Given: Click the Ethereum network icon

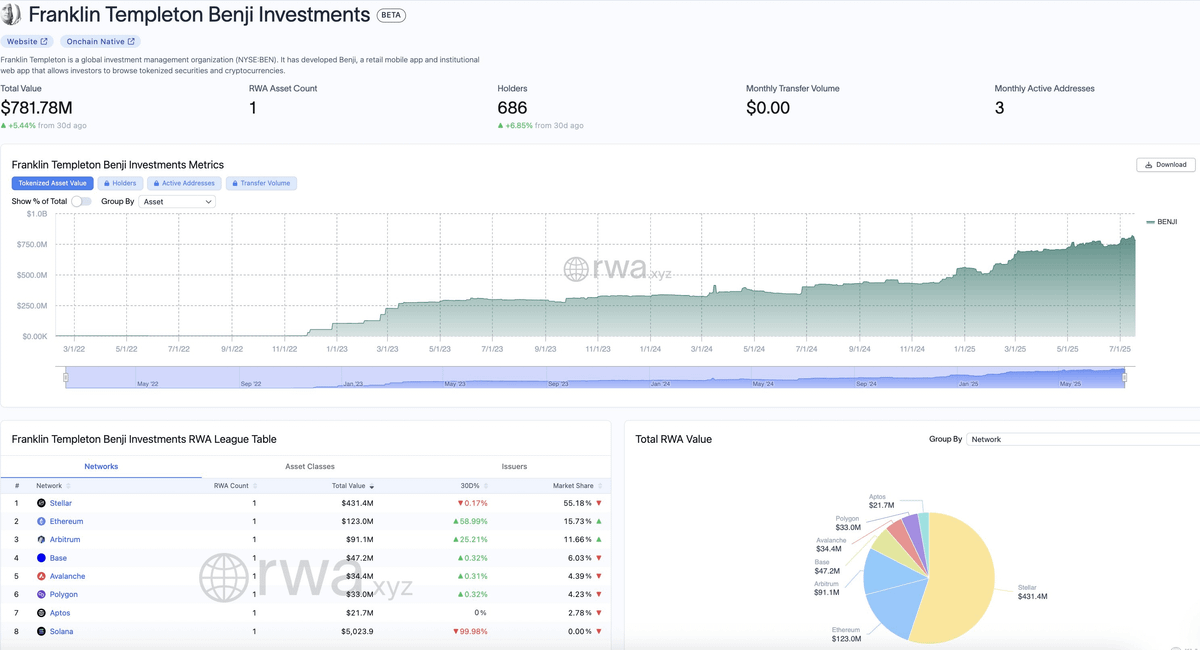Looking at the screenshot, I should 41,522.
